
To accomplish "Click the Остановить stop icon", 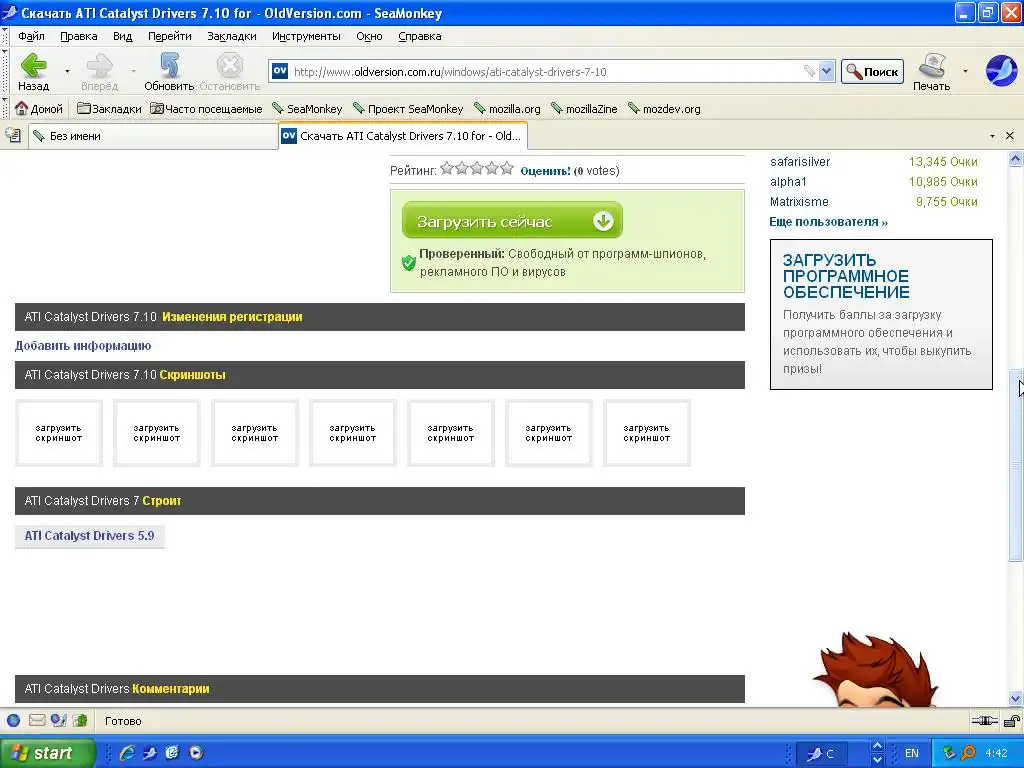I will 229,71.
